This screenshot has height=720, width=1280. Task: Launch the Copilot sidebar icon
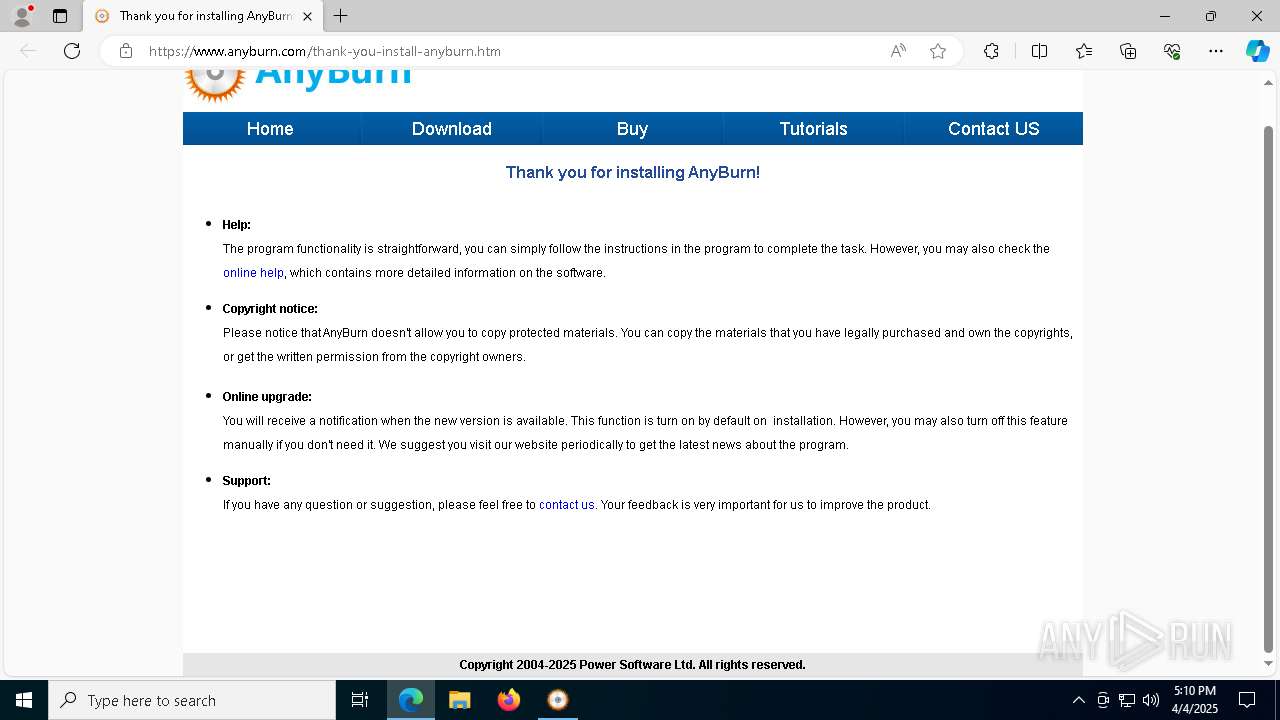pos(1257,51)
